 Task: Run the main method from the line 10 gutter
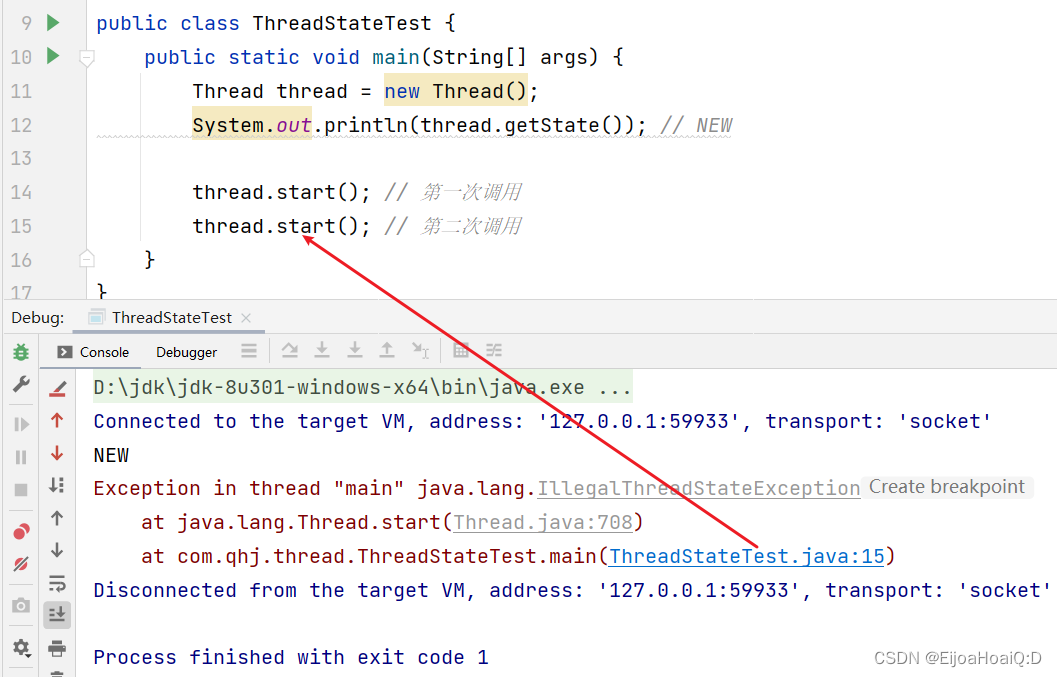point(53,56)
